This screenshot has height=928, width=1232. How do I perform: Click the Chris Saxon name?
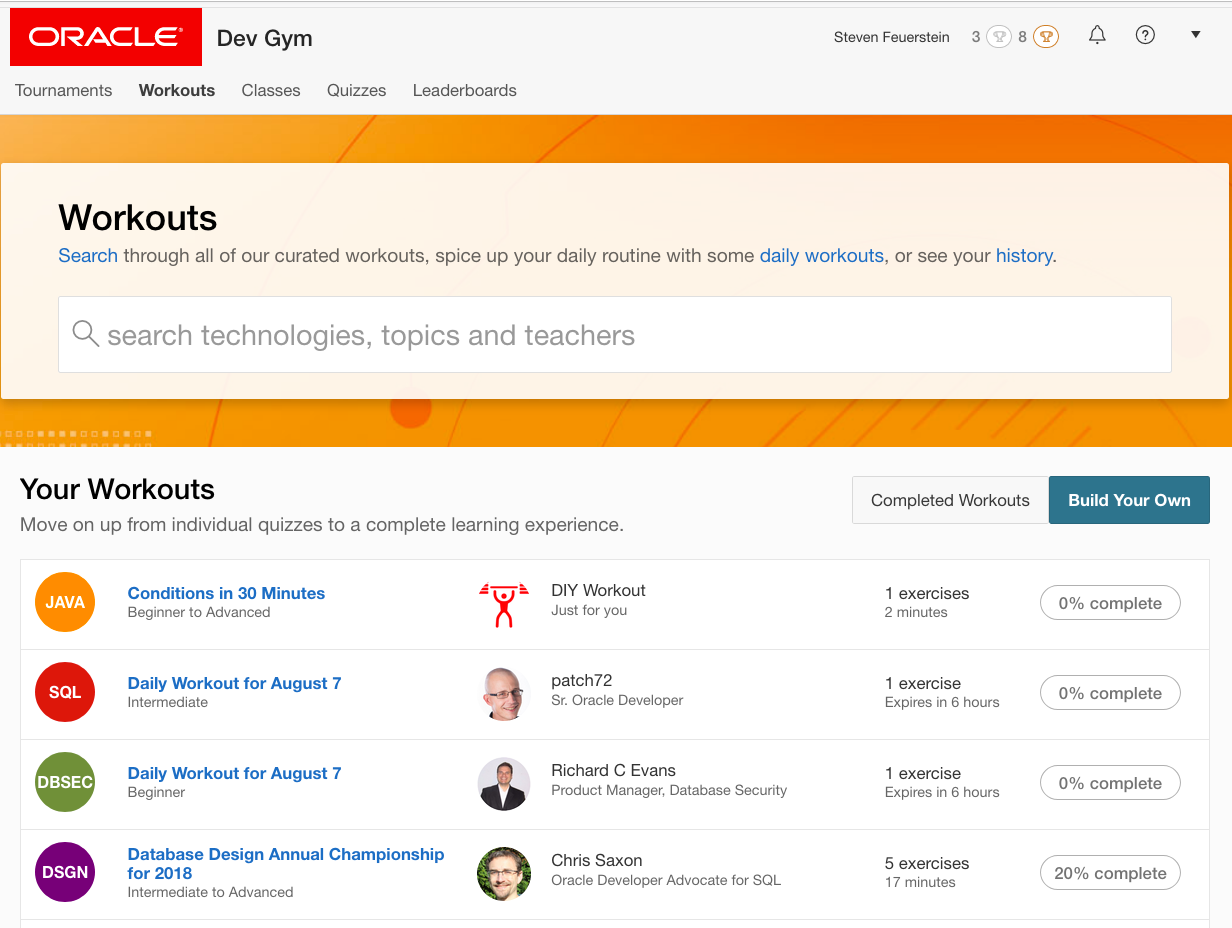(596, 860)
